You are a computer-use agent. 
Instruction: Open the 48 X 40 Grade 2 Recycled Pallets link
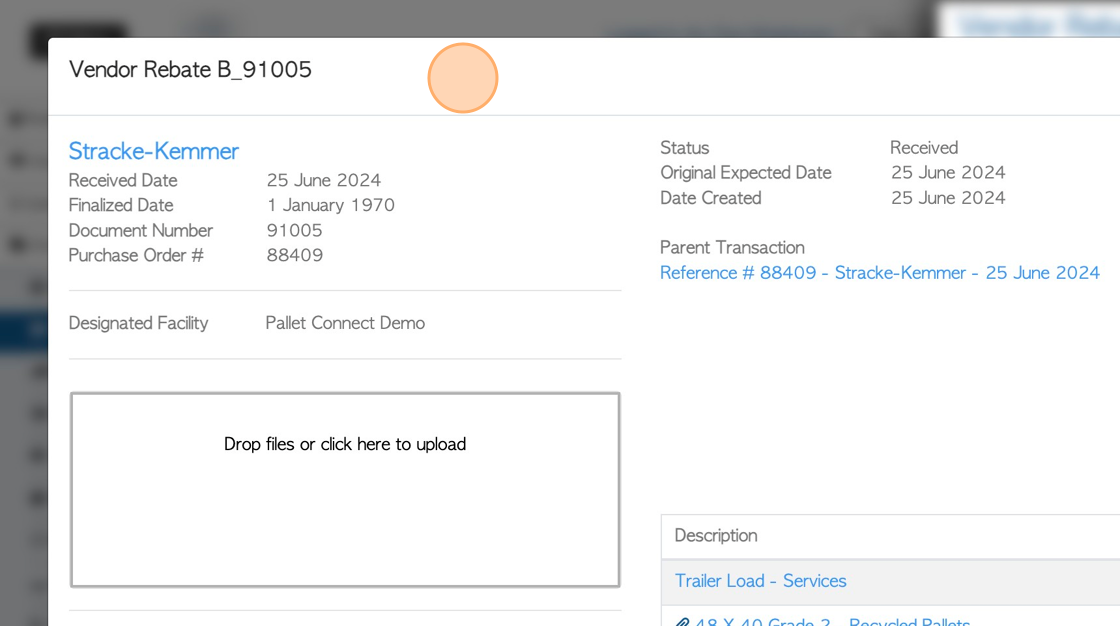[832, 621]
